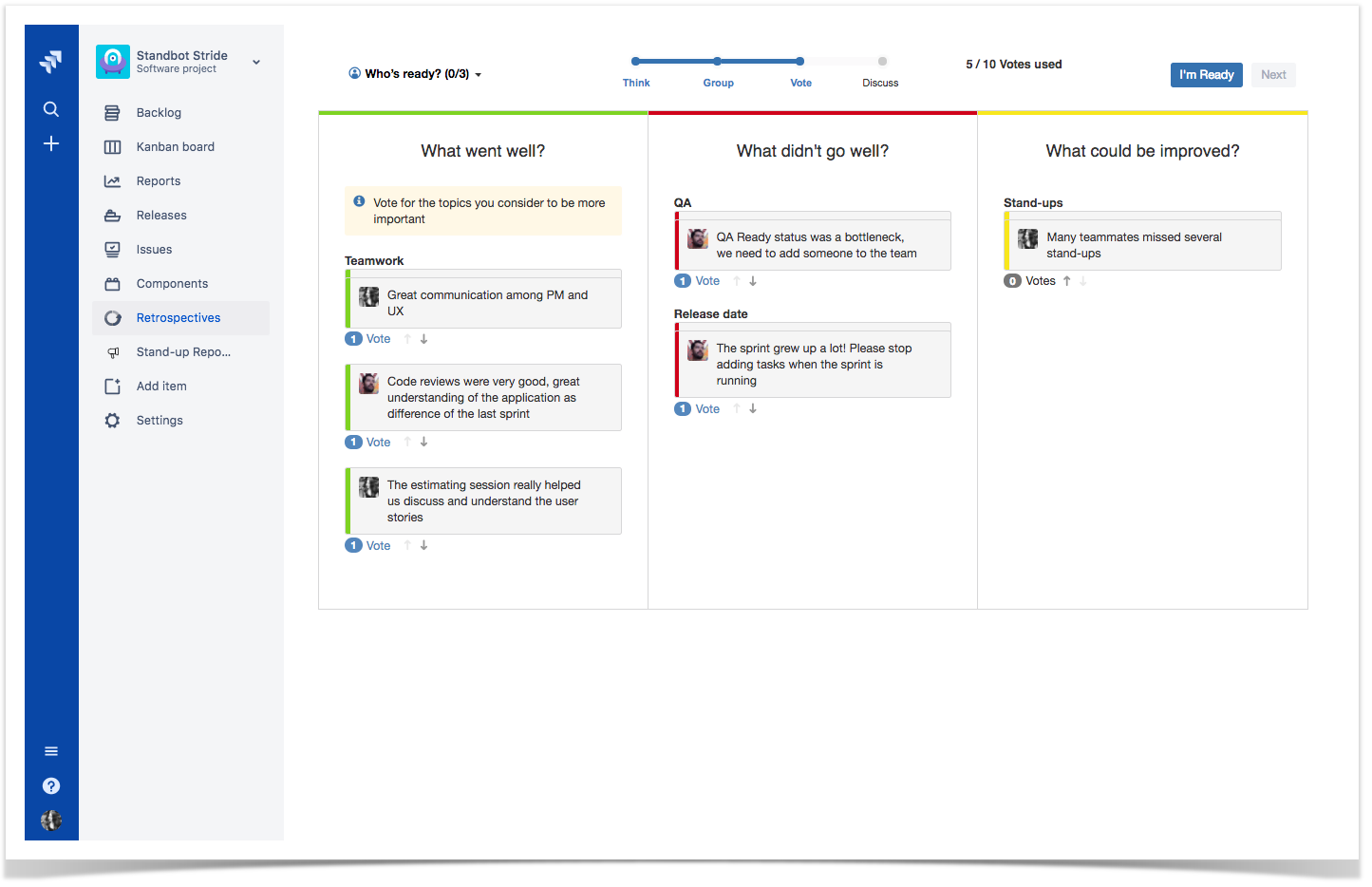The height and width of the screenshot is (887, 1372).
Task: Click Vote under Great communication card
Action: [x=379, y=339]
